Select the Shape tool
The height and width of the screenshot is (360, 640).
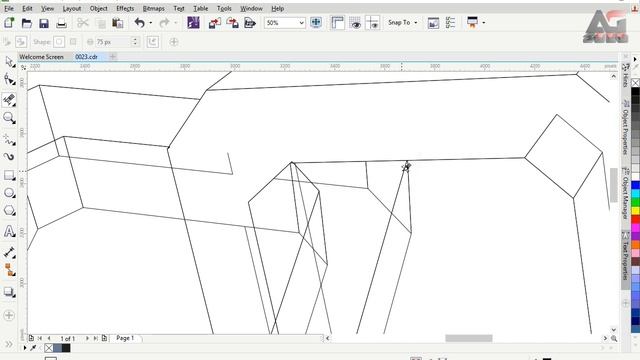click(x=9, y=80)
